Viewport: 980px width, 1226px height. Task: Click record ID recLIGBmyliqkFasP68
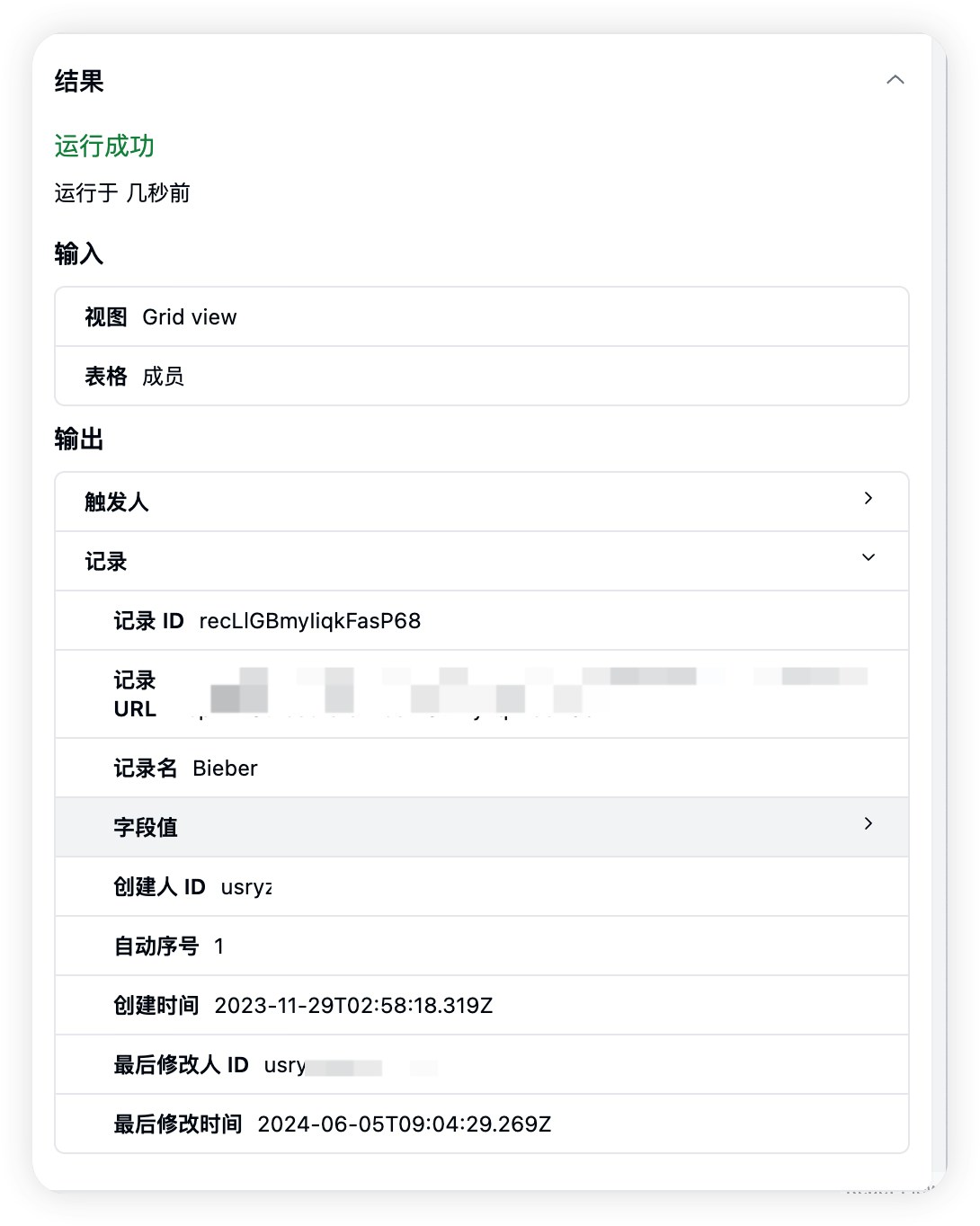tap(309, 621)
